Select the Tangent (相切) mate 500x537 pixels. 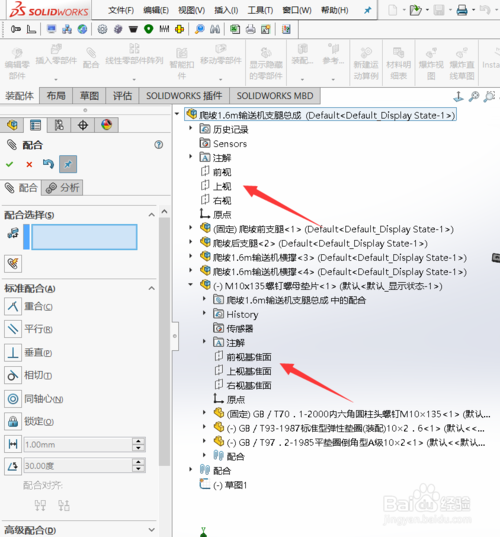pos(13,376)
